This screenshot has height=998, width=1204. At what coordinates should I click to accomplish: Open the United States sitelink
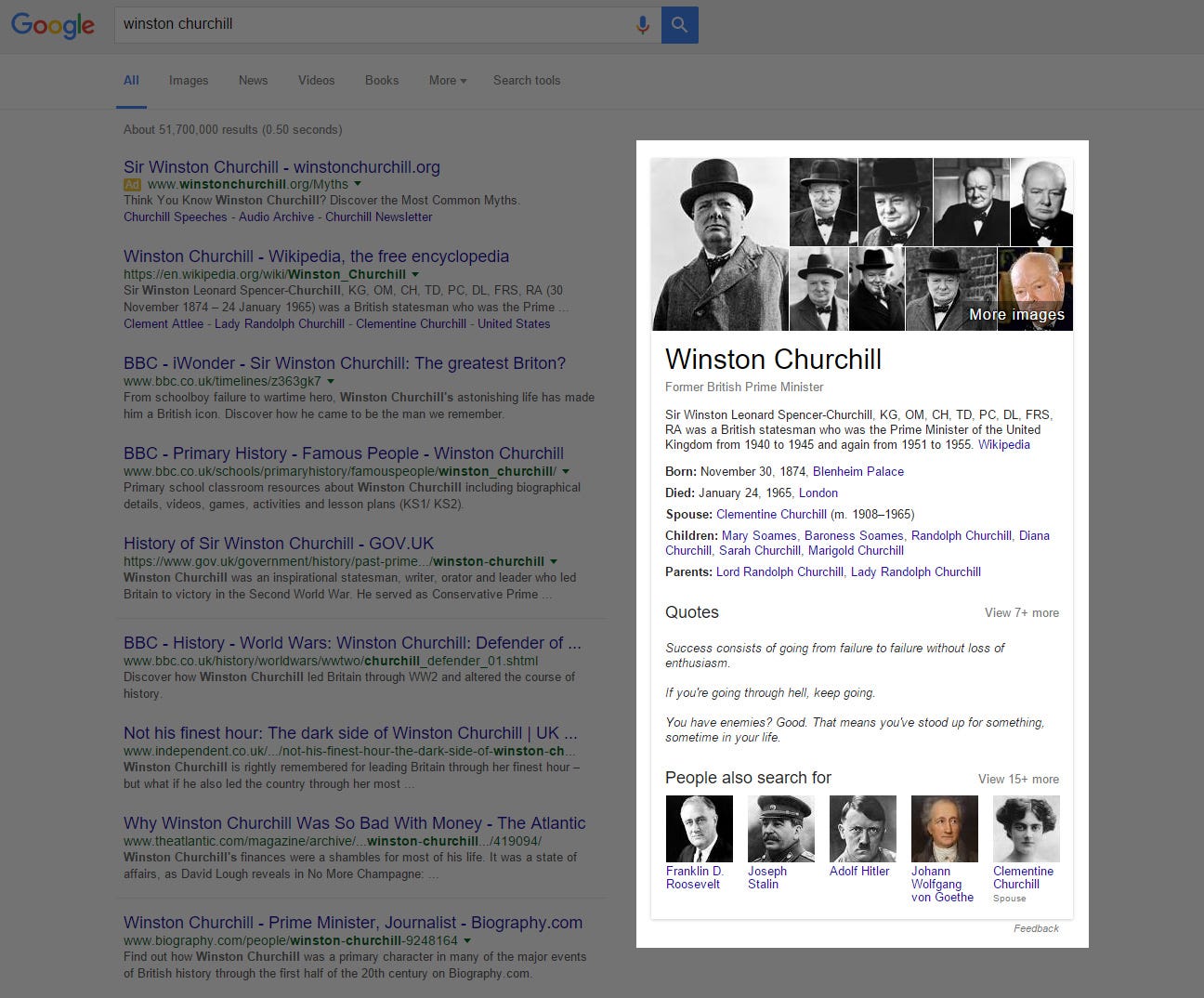[x=514, y=323]
